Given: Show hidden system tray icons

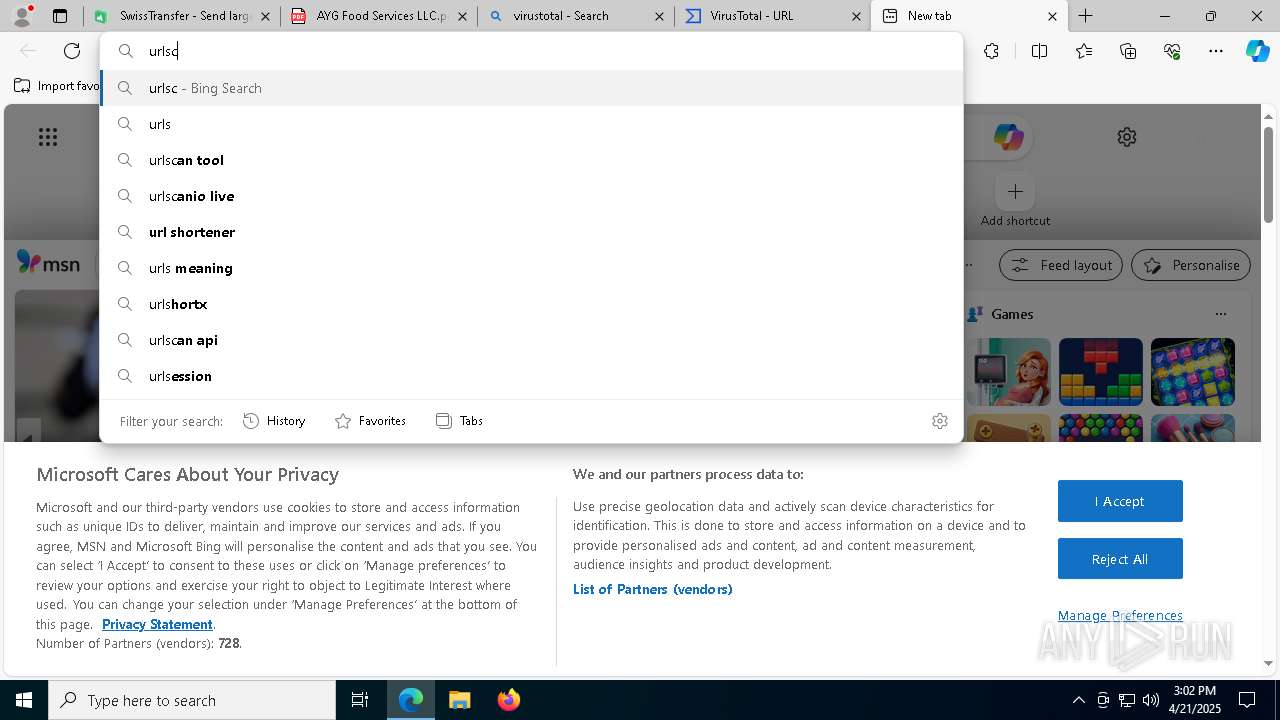Looking at the screenshot, I should [1078, 700].
